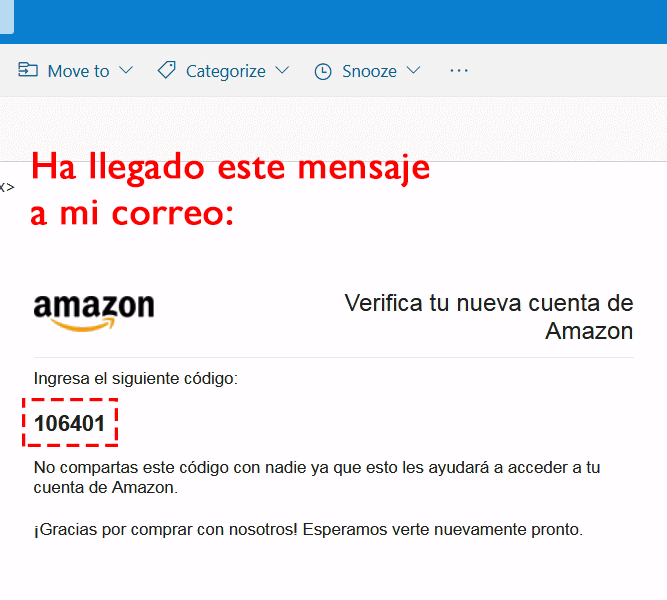Viewport: 667px width, 600px height.
Task: Click the Move to label
Action: [79, 71]
